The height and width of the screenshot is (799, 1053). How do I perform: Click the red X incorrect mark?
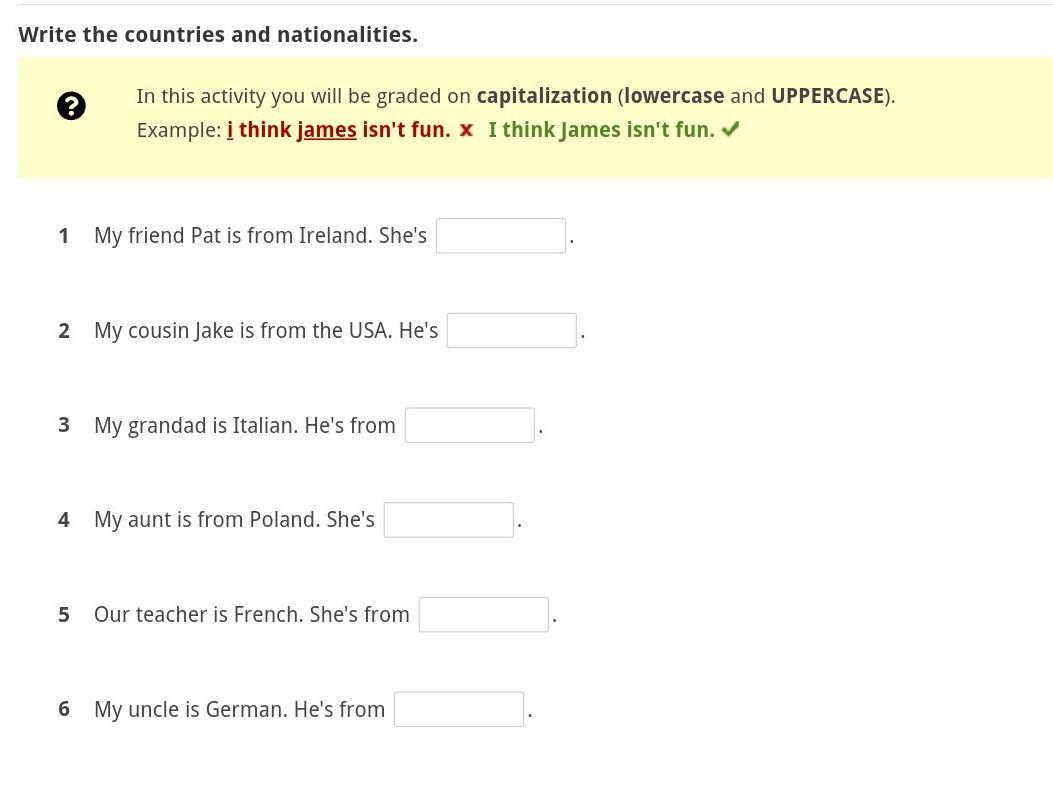coord(466,130)
